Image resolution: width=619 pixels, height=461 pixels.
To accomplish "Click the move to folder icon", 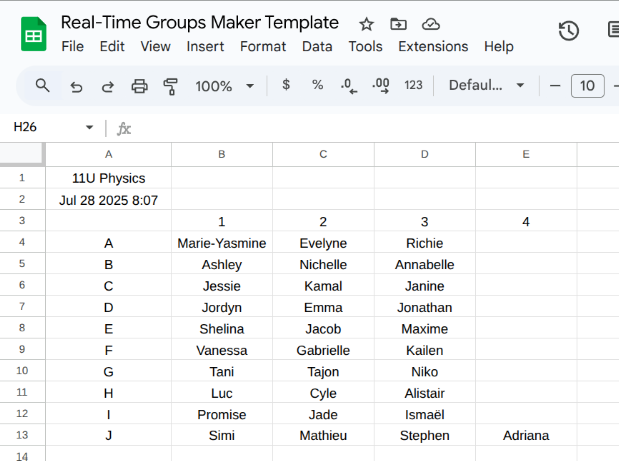I will (x=398, y=24).
